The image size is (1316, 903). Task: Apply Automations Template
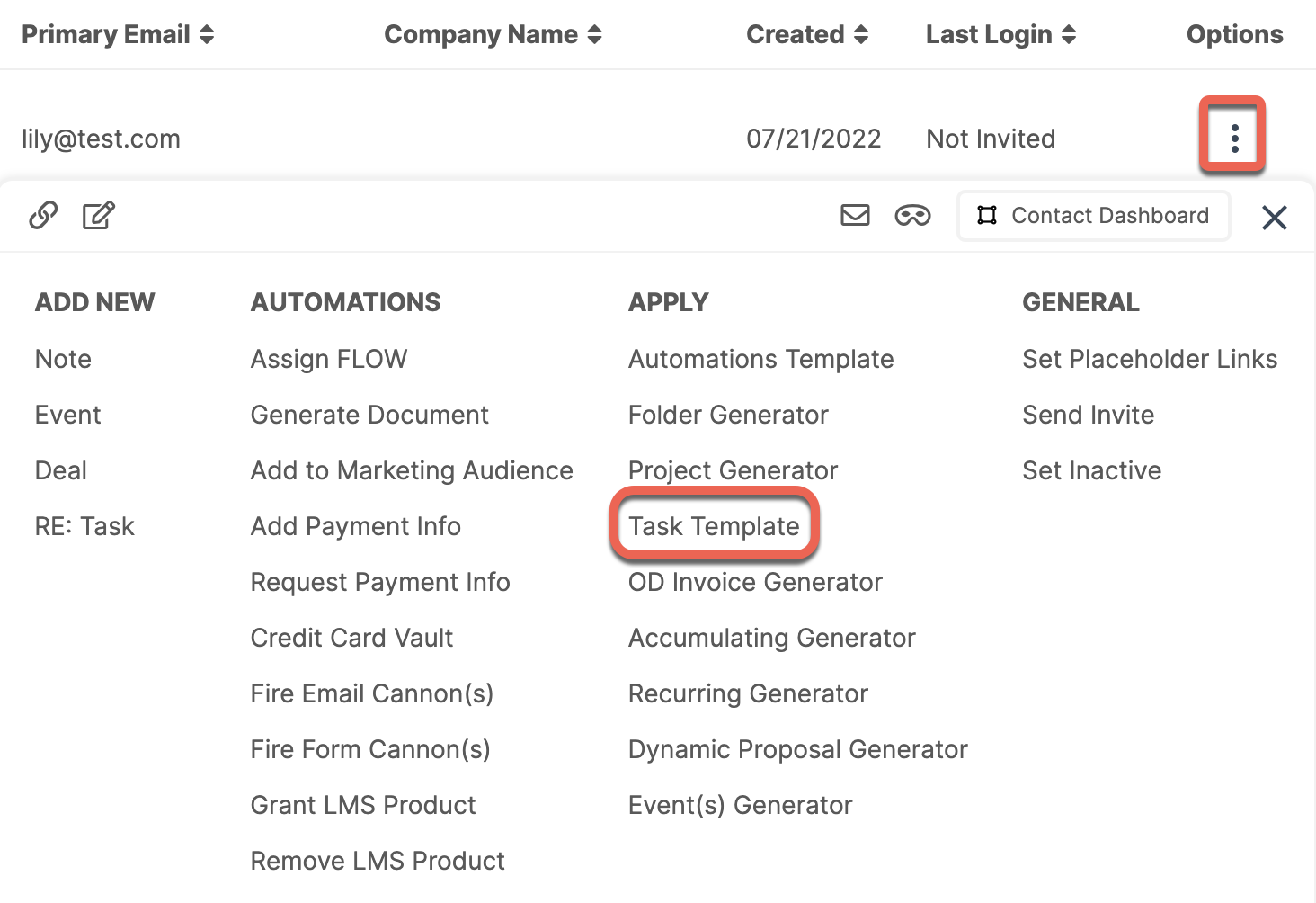(x=761, y=359)
